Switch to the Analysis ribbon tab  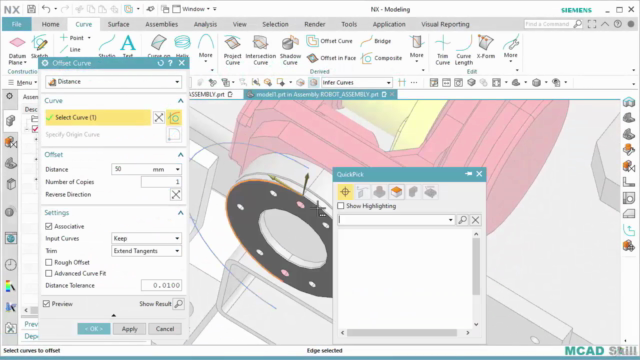pyautogui.click(x=205, y=24)
